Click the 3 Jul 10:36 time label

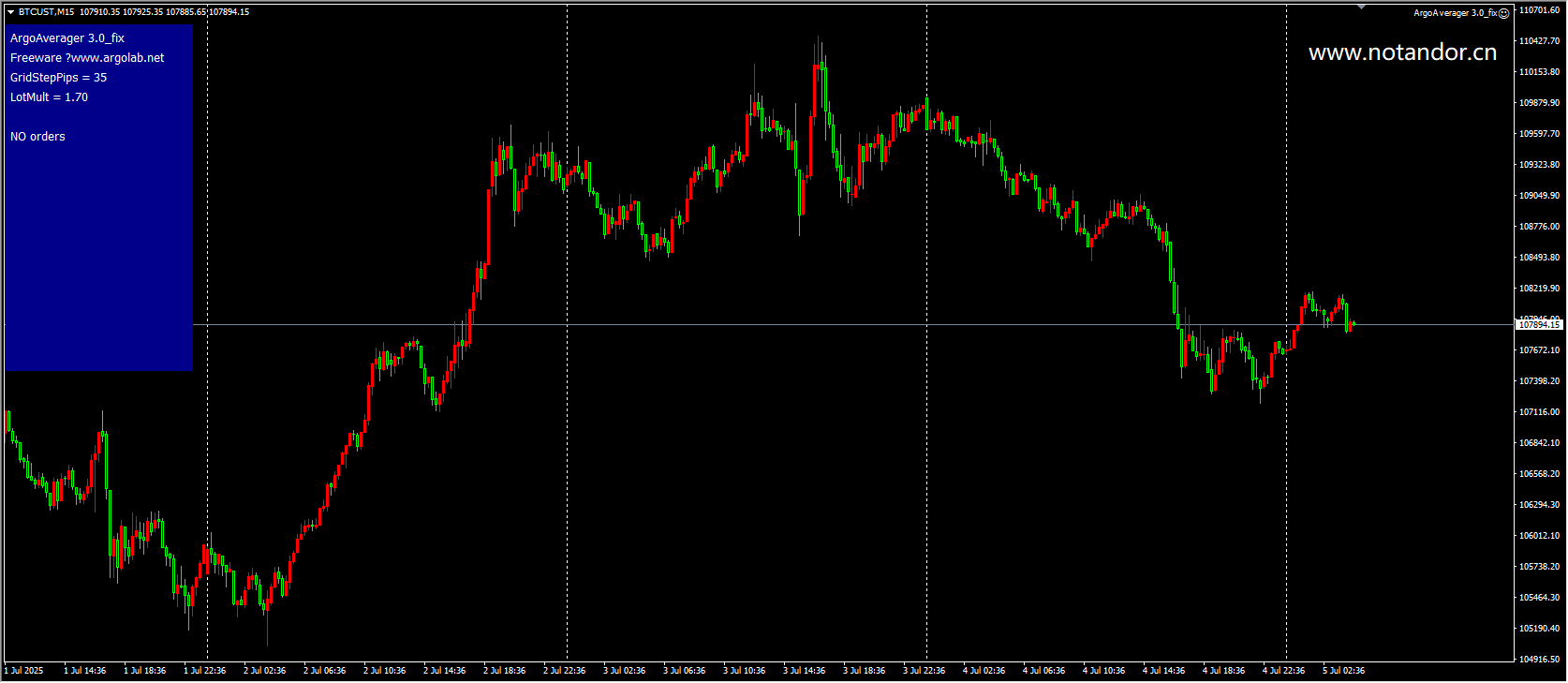pos(744,671)
